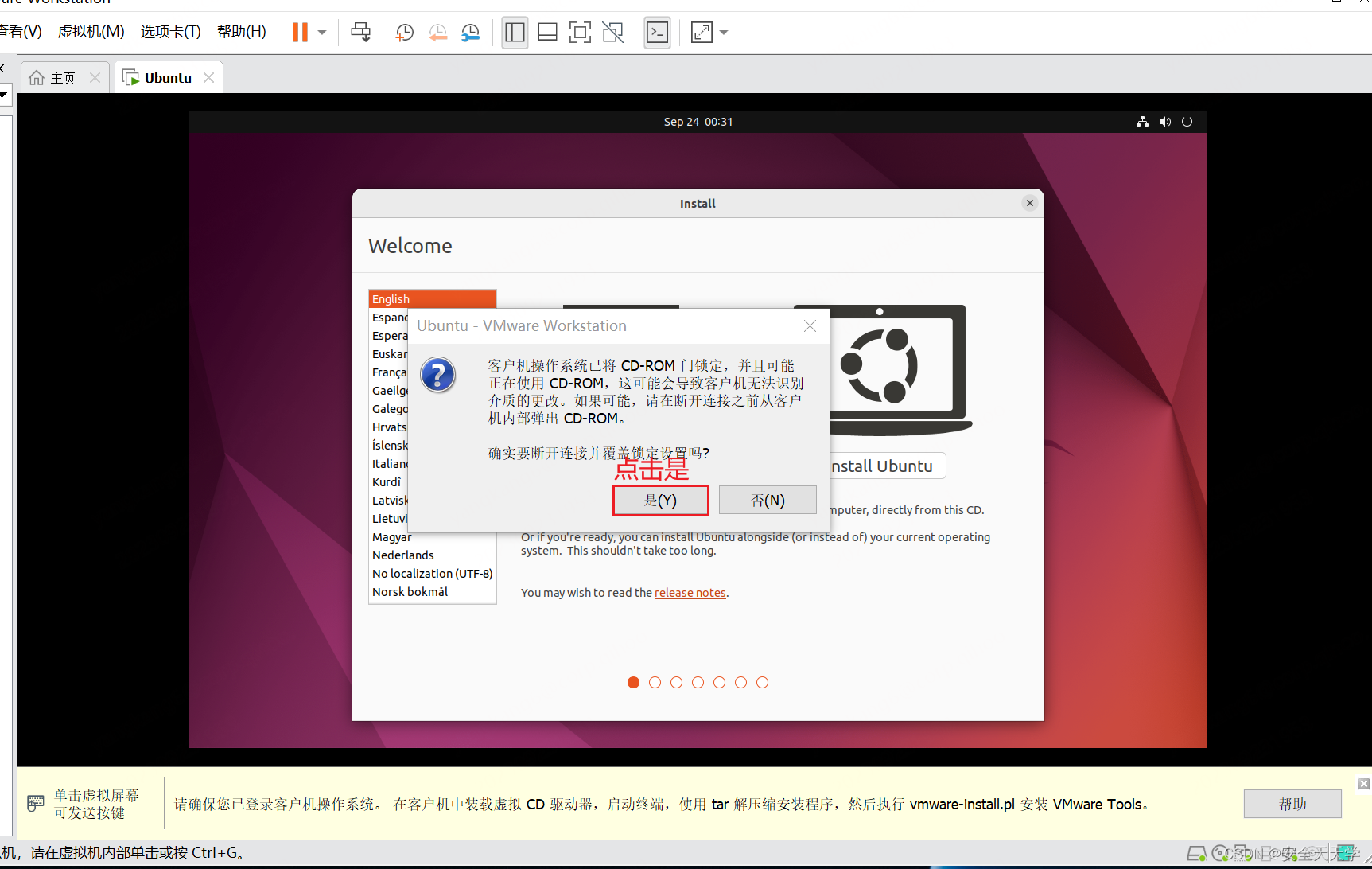Click the stretch guest display icon
The image size is (1372, 869).
coord(702,33)
